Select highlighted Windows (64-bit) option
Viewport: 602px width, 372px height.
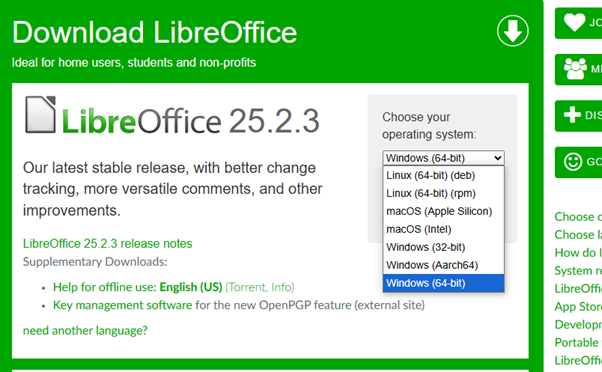coord(443,283)
